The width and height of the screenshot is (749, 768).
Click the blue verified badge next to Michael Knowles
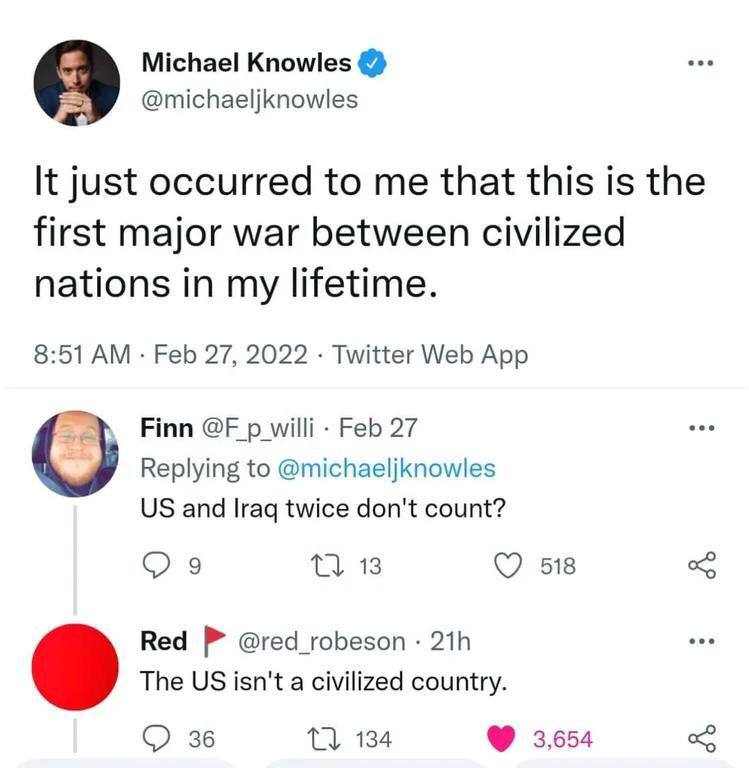(373, 63)
